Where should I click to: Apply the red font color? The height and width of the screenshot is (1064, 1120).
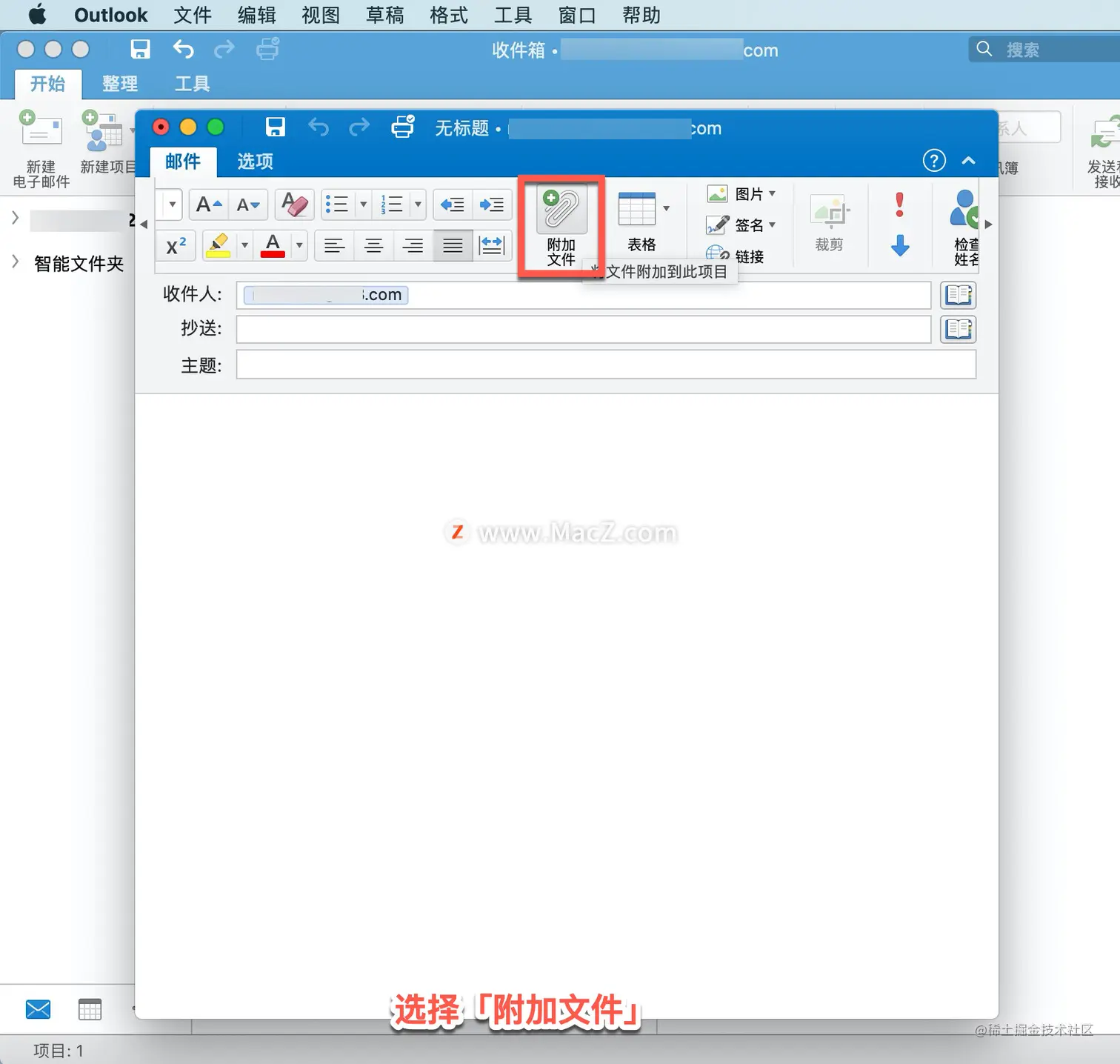(273, 246)
